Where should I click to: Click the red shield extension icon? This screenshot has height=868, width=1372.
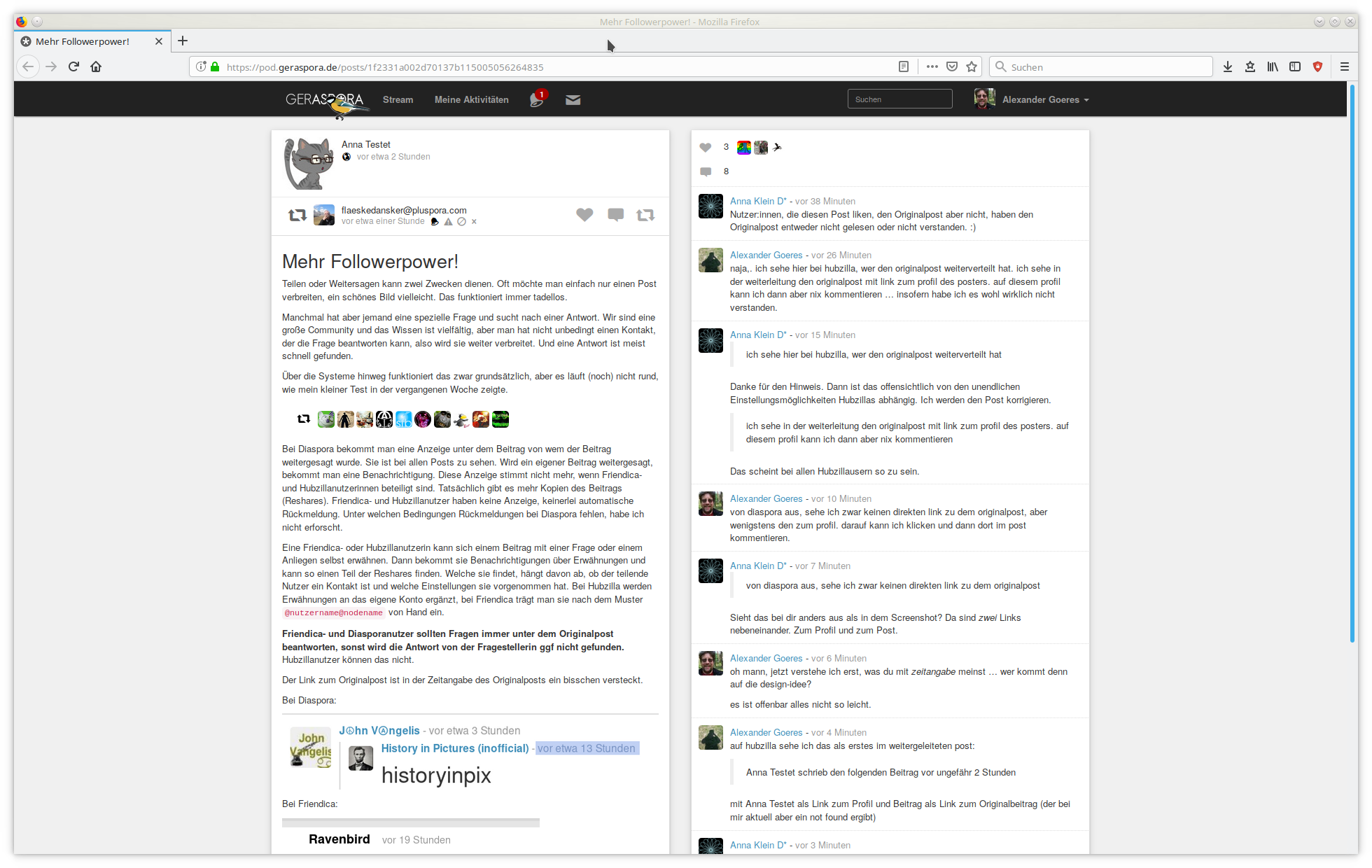1317,66
